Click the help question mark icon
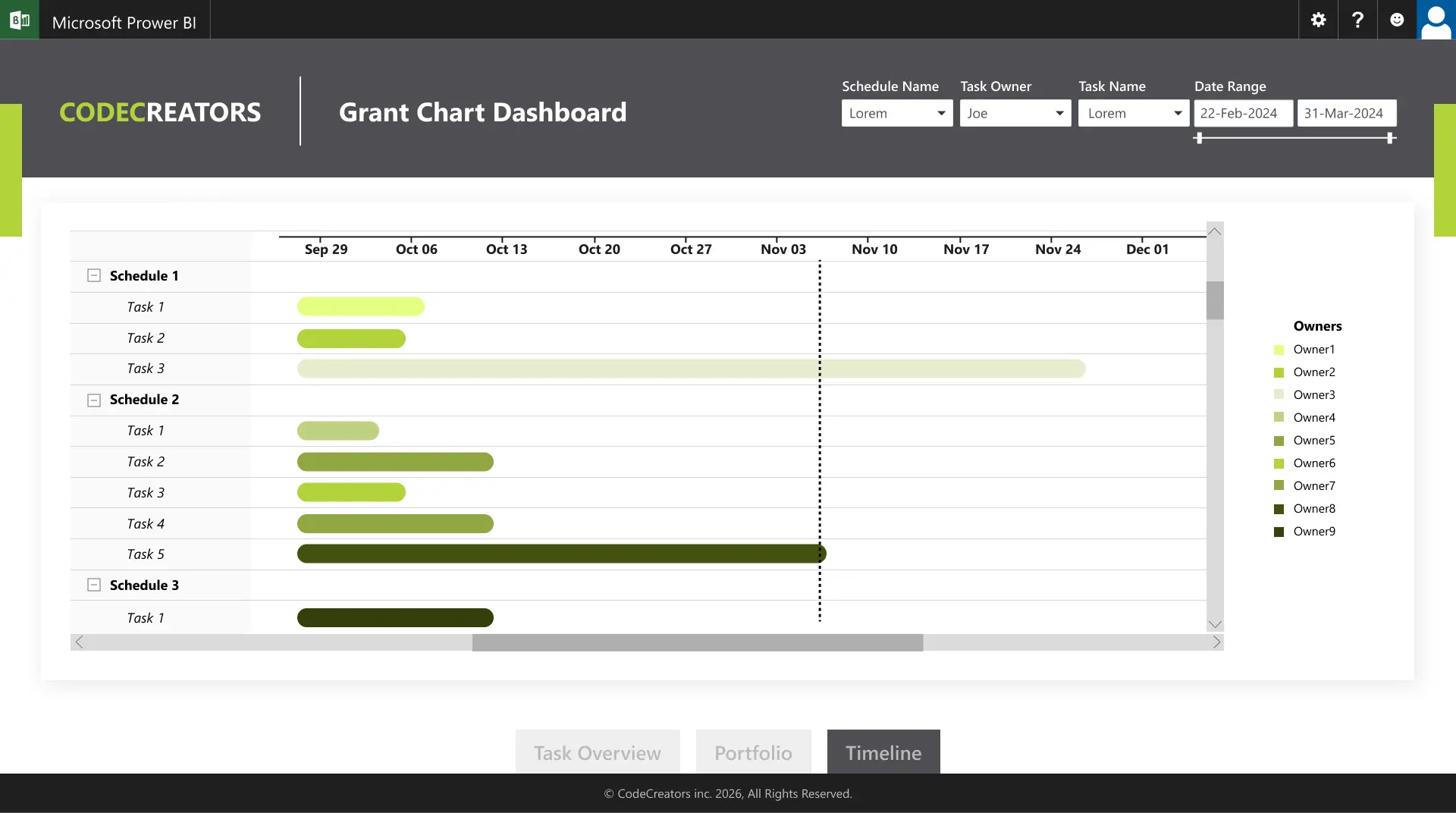1456x813 pixels. tap(1357, 20)
